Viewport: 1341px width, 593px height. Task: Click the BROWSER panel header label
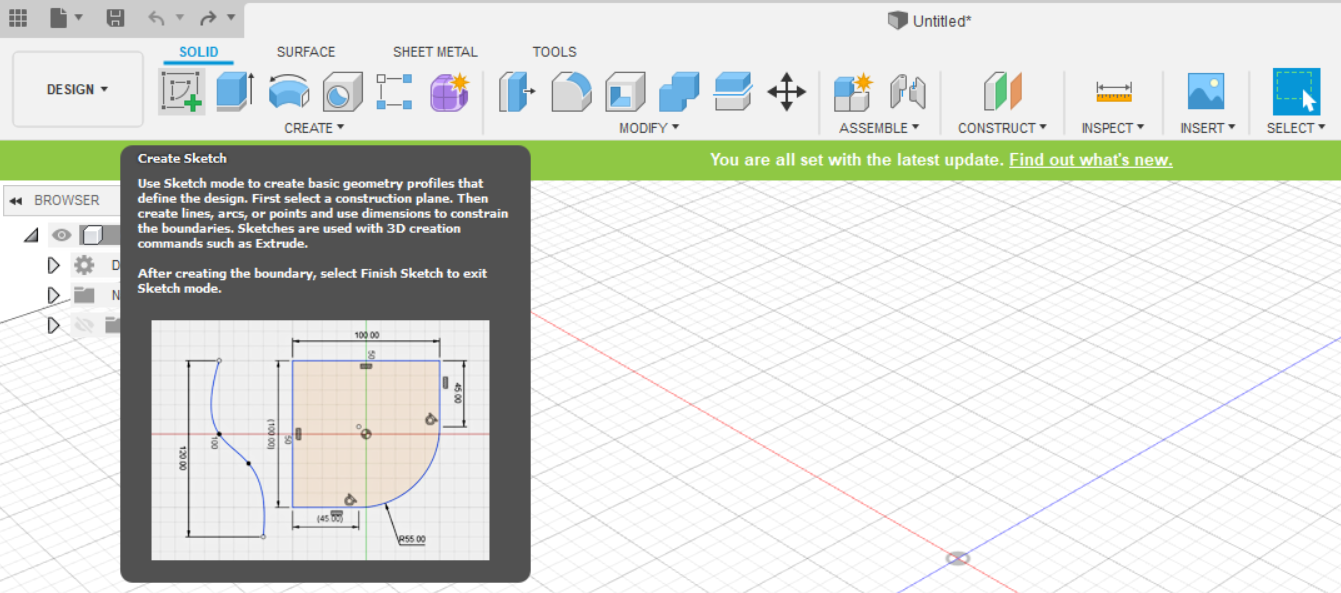point(67,200)
